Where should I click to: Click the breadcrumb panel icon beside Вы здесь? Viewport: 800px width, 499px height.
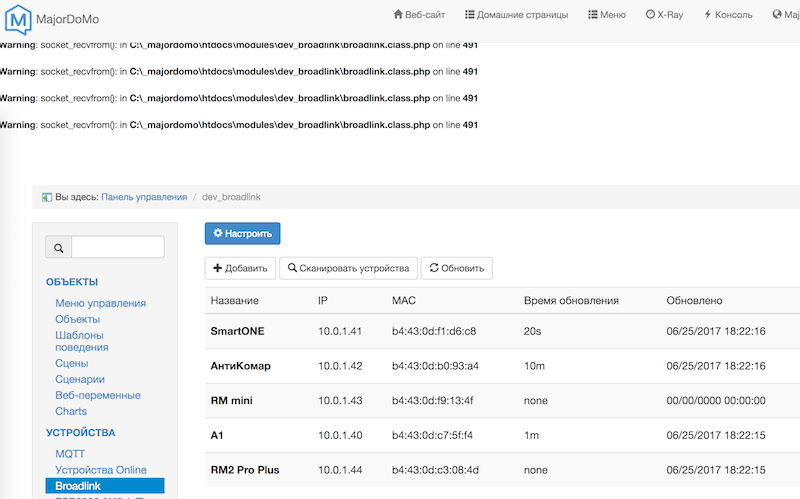[x=46, y=197]
